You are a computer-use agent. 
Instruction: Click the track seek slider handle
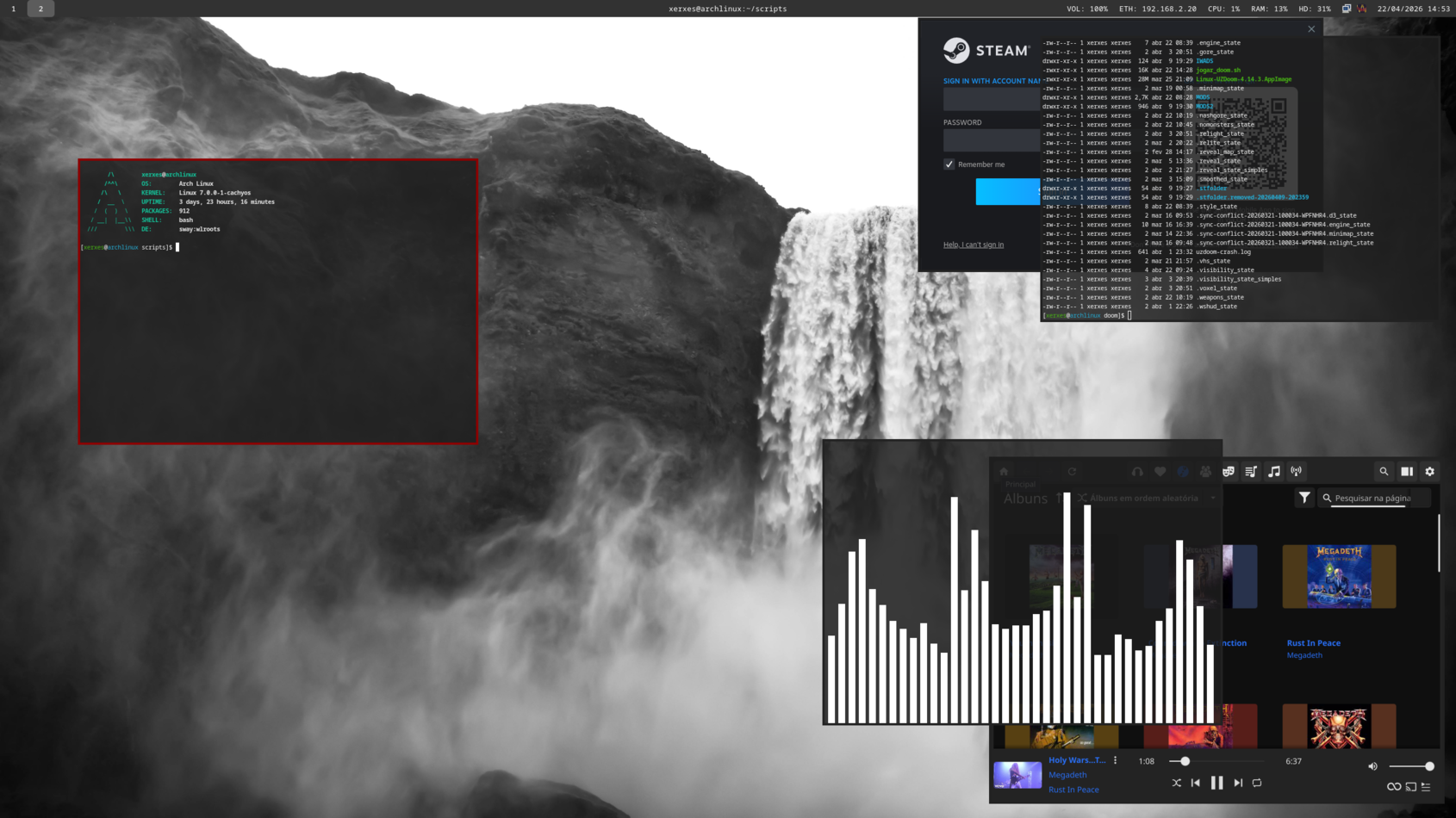click(1185, 761)
